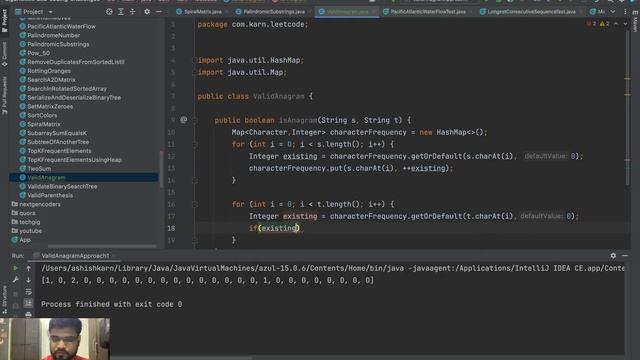Switch to LongestConsecutiveSequenceTest.java tab
Screen dimensions: 640x360
pyautogui.click(x=529, y=12)
